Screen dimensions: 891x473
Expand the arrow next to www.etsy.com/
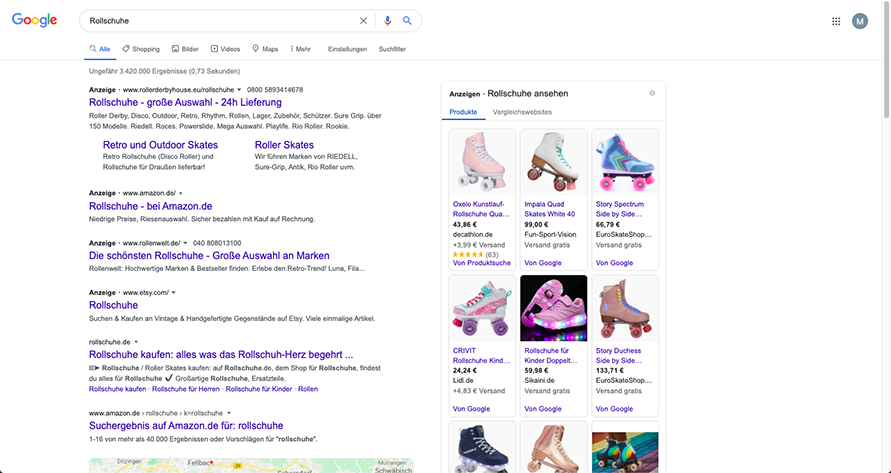[174, 293]
